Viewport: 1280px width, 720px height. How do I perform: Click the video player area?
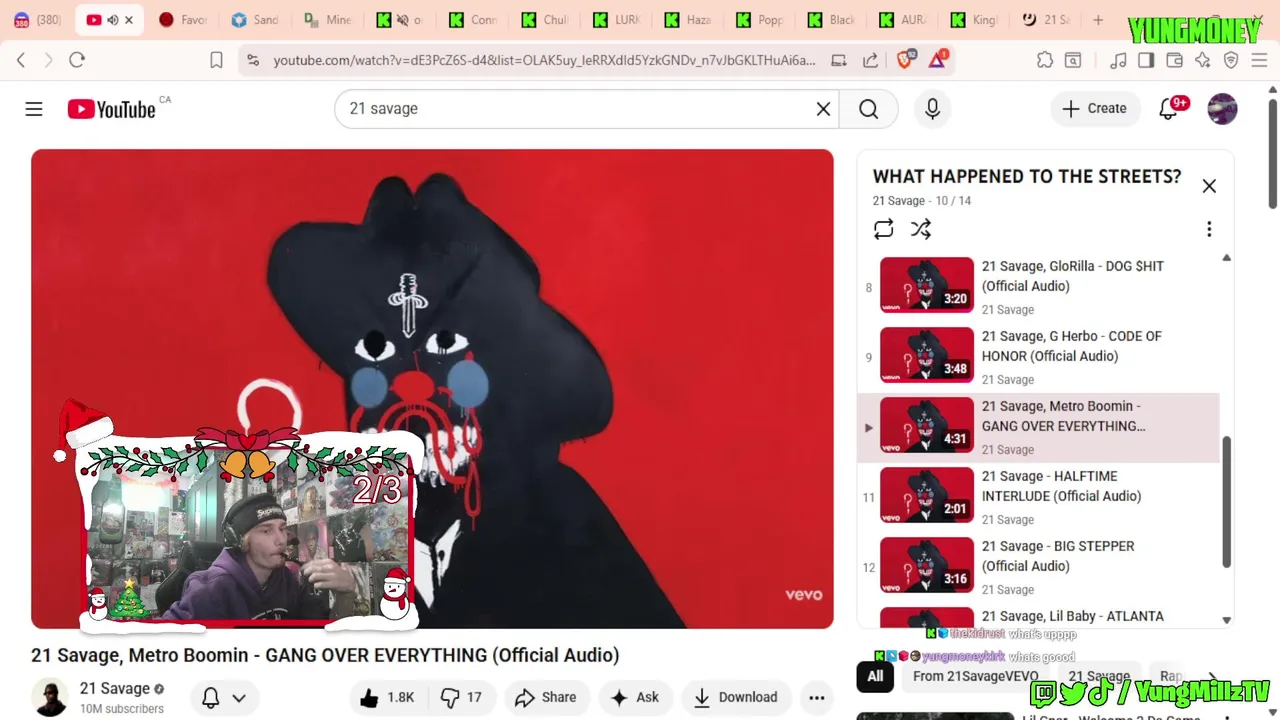click(432, 389)
